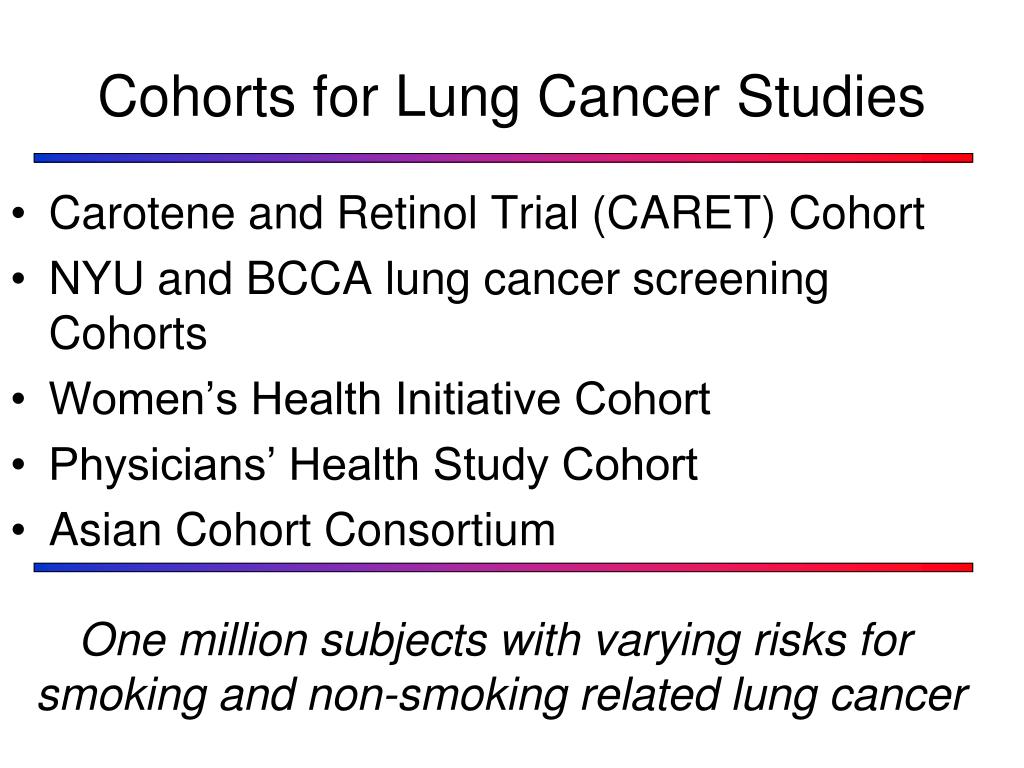Click the bullet point before NYU

[x=18, y=280]
